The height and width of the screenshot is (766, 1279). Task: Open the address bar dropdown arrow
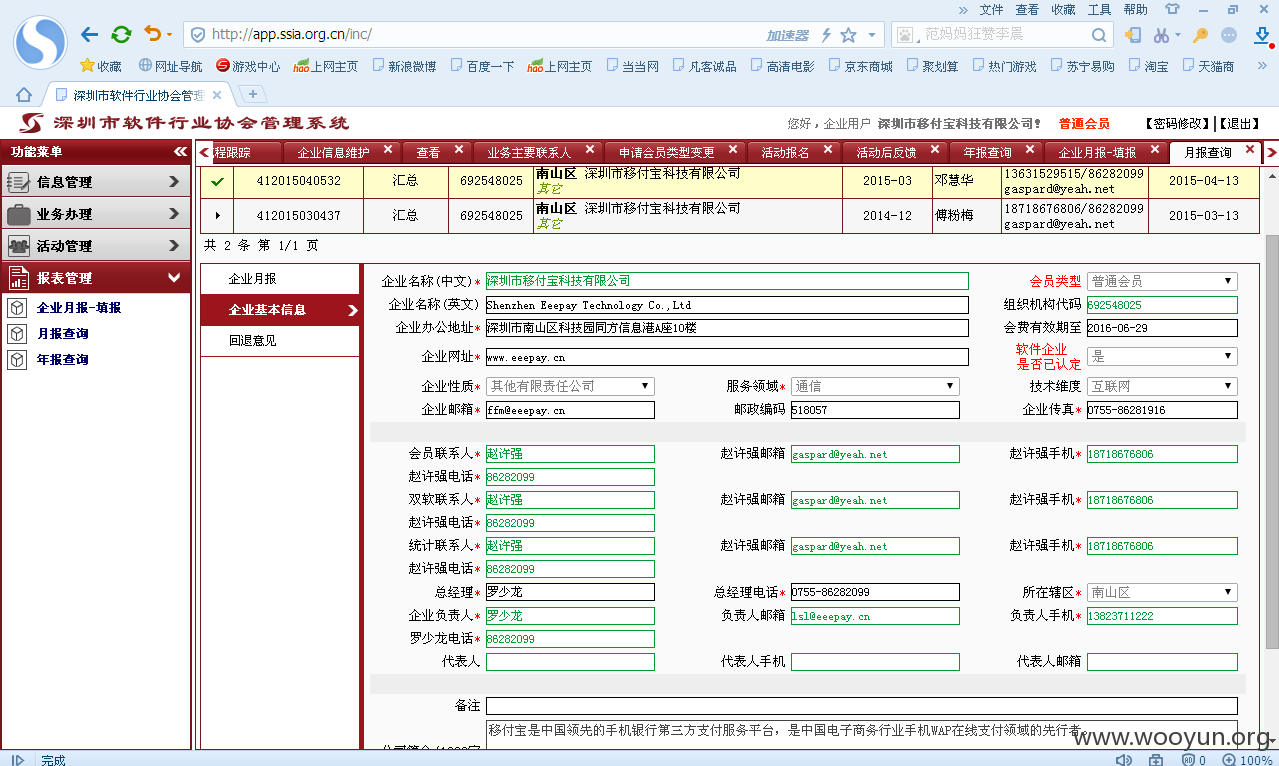[872, 35]
